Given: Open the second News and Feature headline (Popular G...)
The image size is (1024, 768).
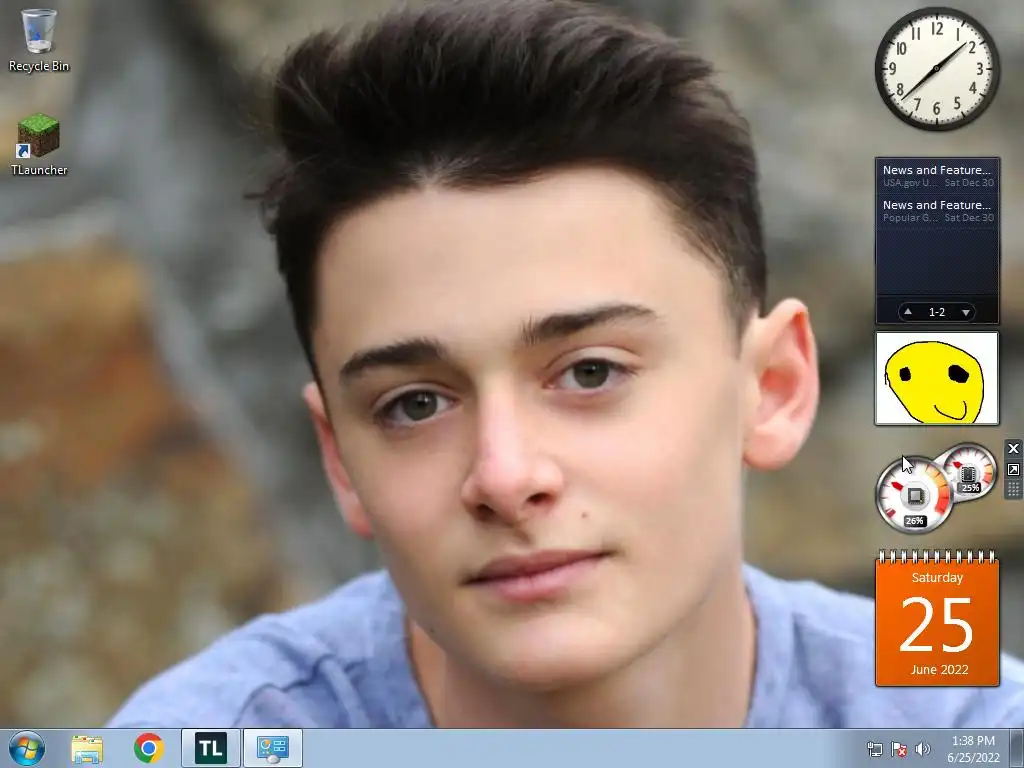Looking at the screenshot, I should pos(937,211).
